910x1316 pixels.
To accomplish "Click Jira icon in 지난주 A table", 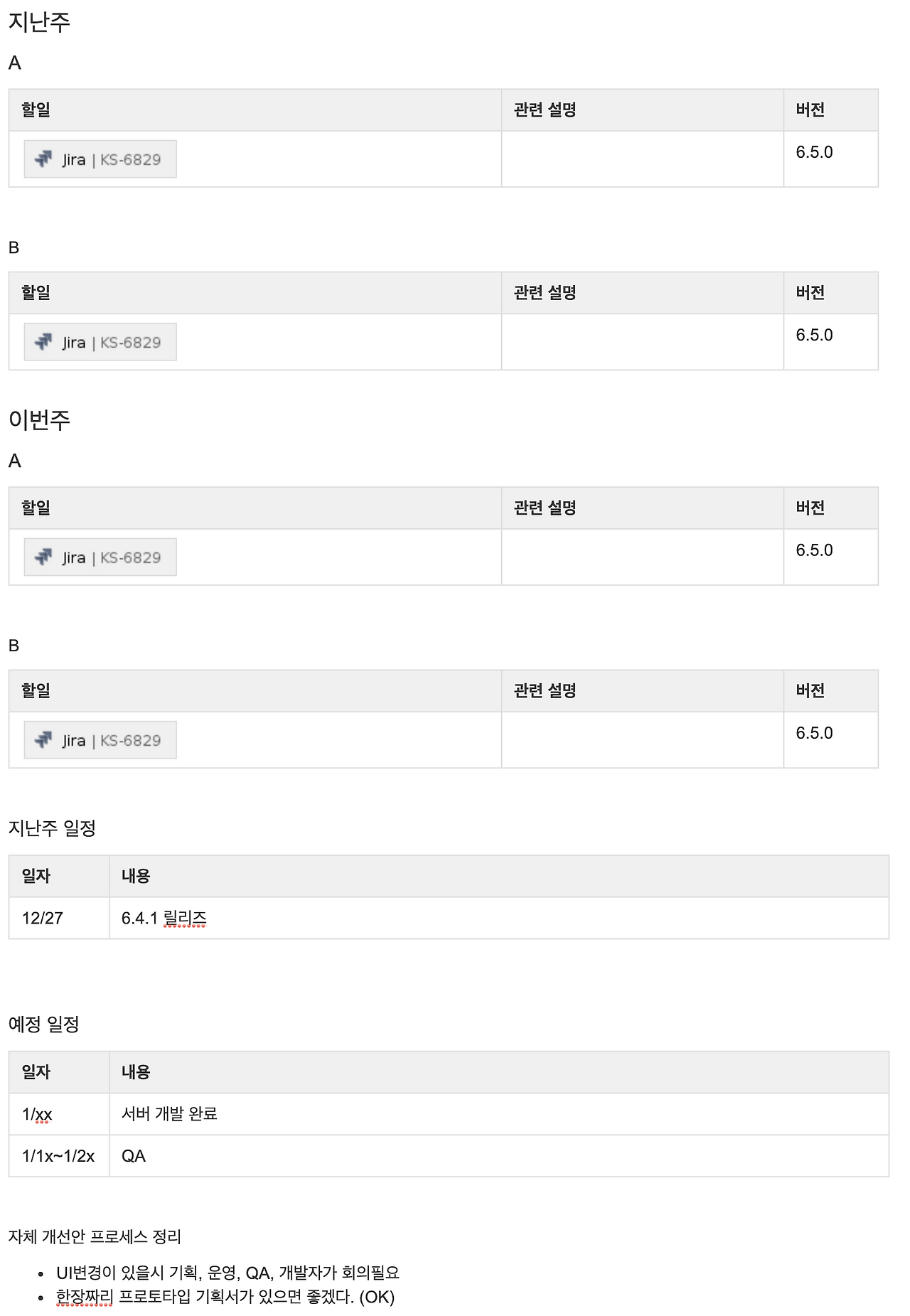I will coord(43,159).
